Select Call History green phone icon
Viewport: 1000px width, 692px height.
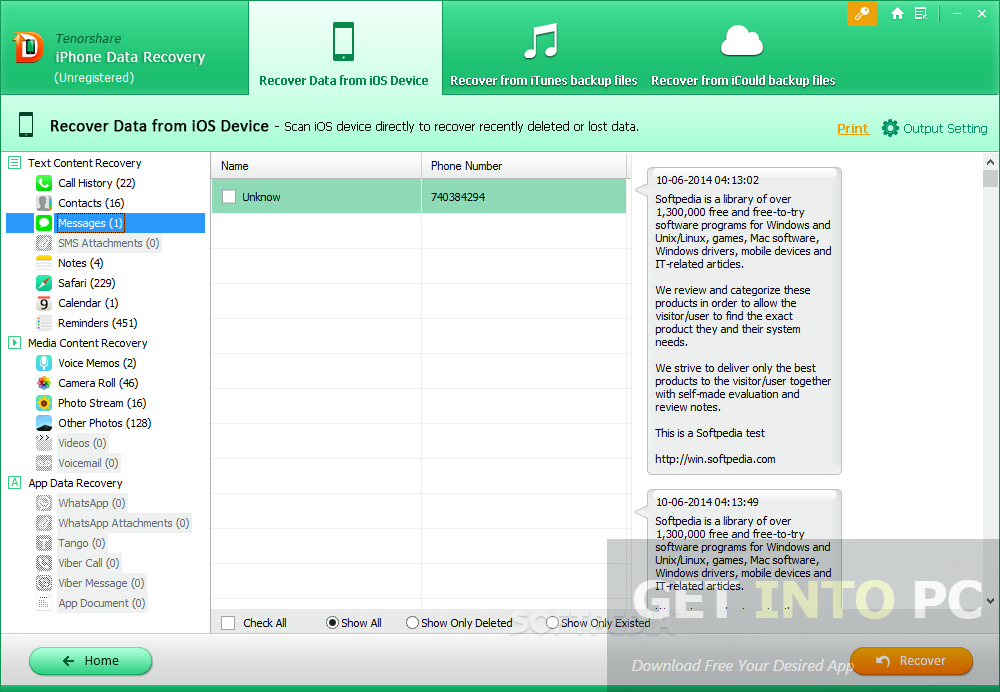(x=44, y=183)
